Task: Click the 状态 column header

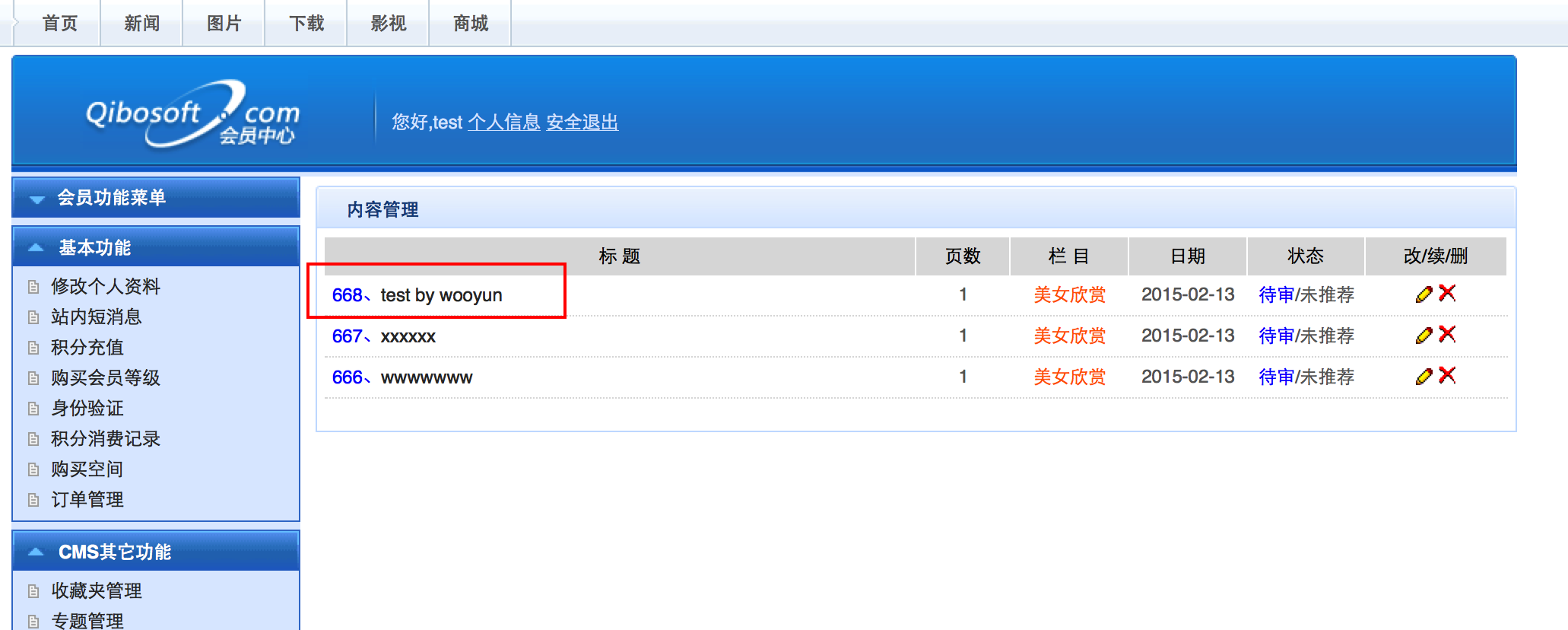Action: pos(1306,256)
